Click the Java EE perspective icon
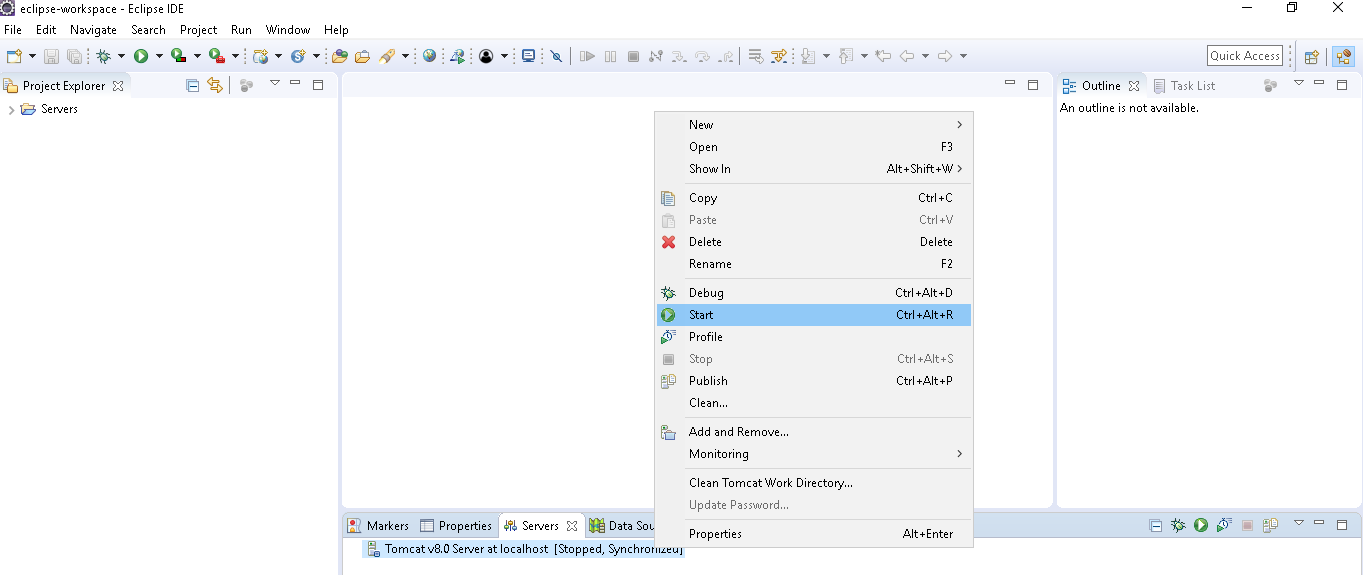 click(1343, 57)
